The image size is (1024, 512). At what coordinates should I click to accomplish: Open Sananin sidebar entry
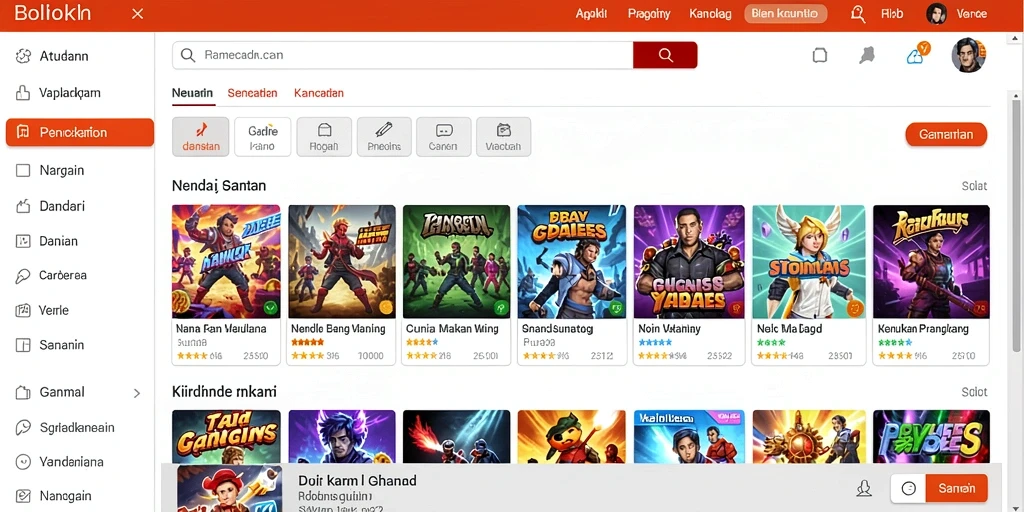coord(49,345)
